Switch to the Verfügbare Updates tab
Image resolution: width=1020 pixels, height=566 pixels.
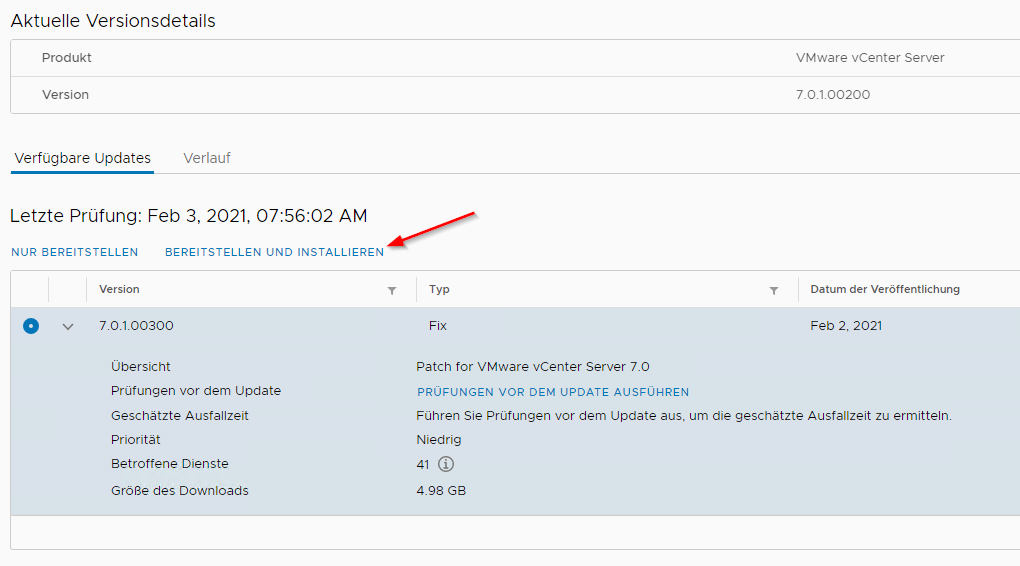coord(82,158)
